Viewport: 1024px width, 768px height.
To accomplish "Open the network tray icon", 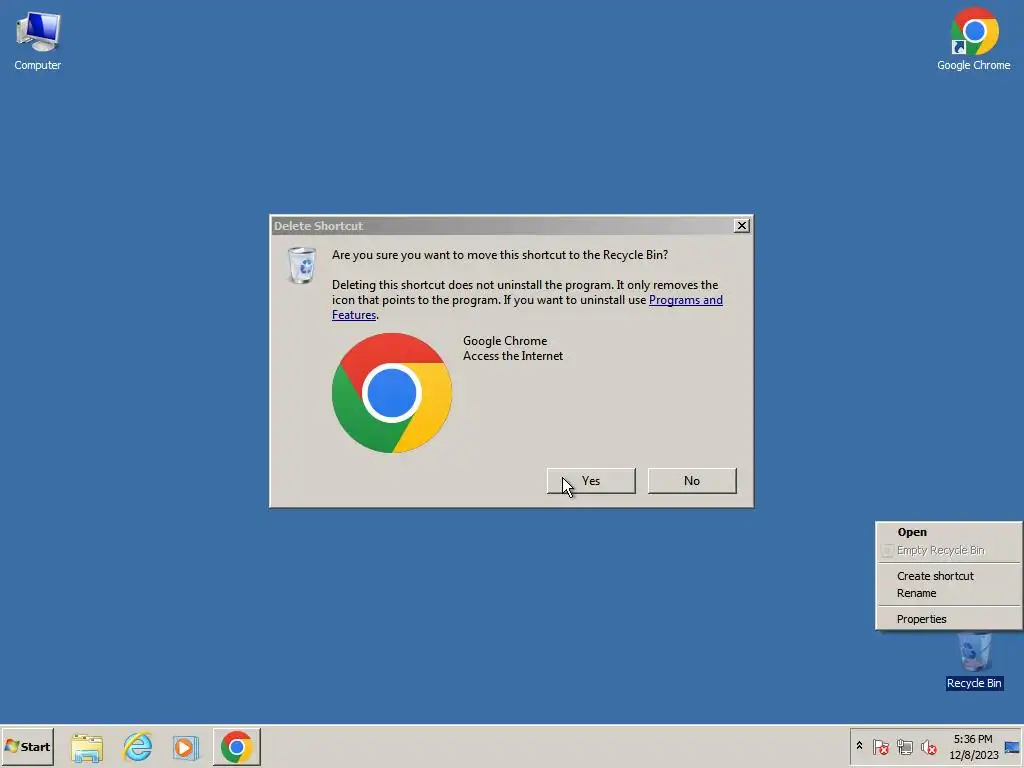I will pos(904,746).
